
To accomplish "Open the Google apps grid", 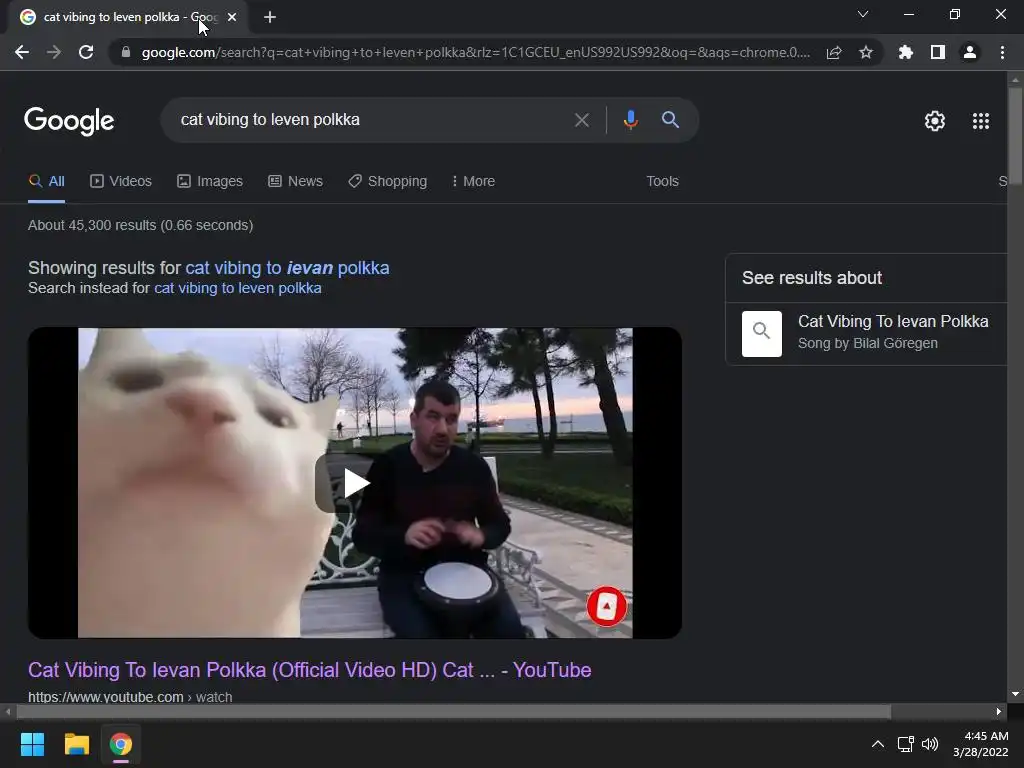I will click(981, 121).
